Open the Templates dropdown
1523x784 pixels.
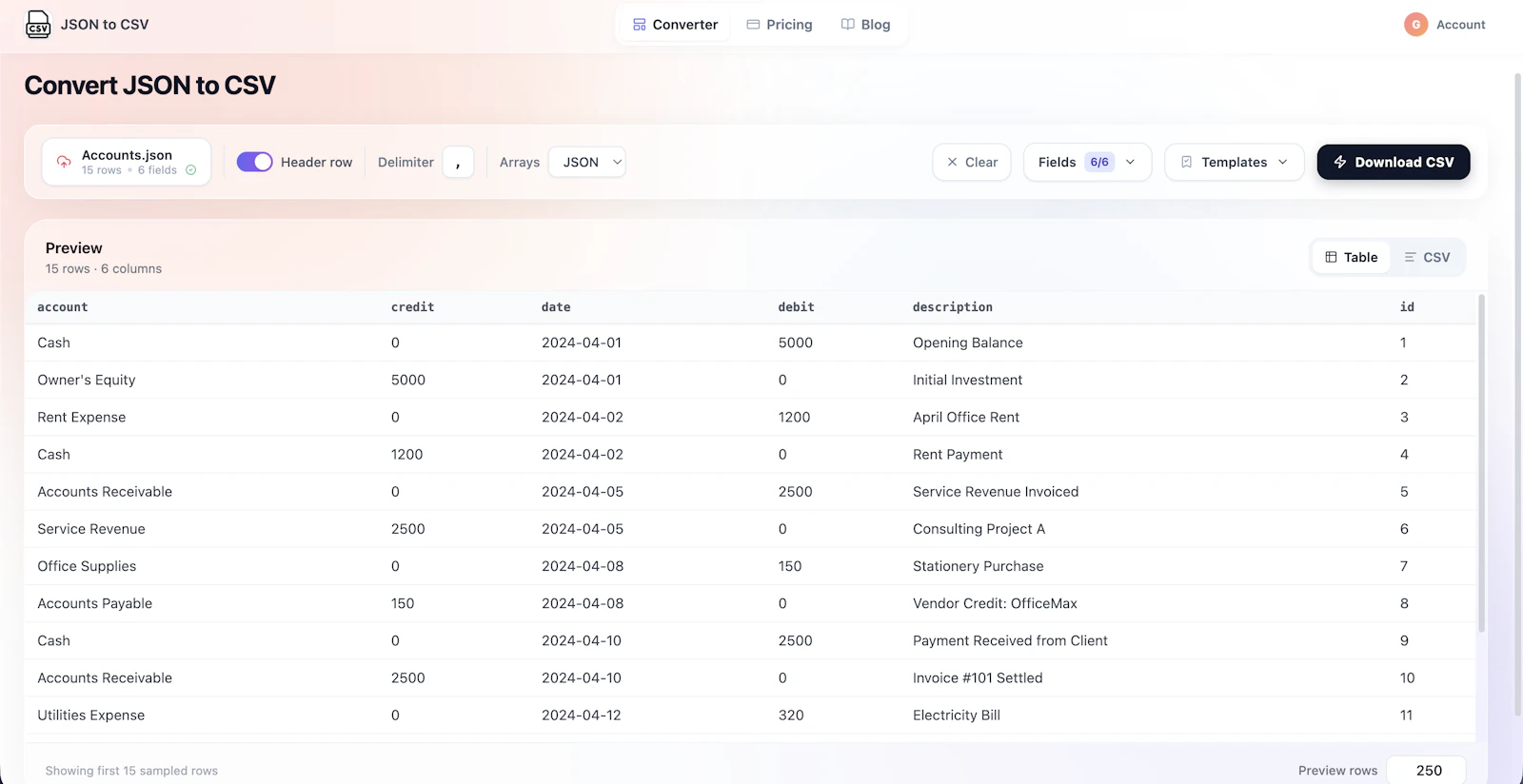point(1234,163)
